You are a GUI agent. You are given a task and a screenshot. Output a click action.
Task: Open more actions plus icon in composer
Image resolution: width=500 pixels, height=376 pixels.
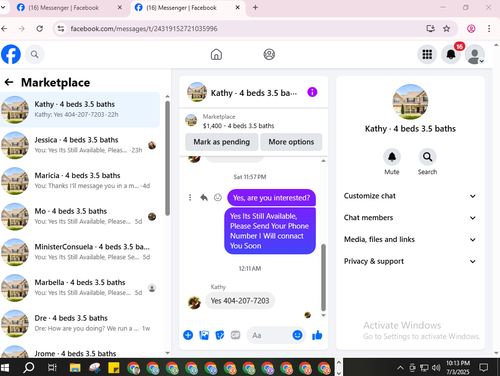188,335
